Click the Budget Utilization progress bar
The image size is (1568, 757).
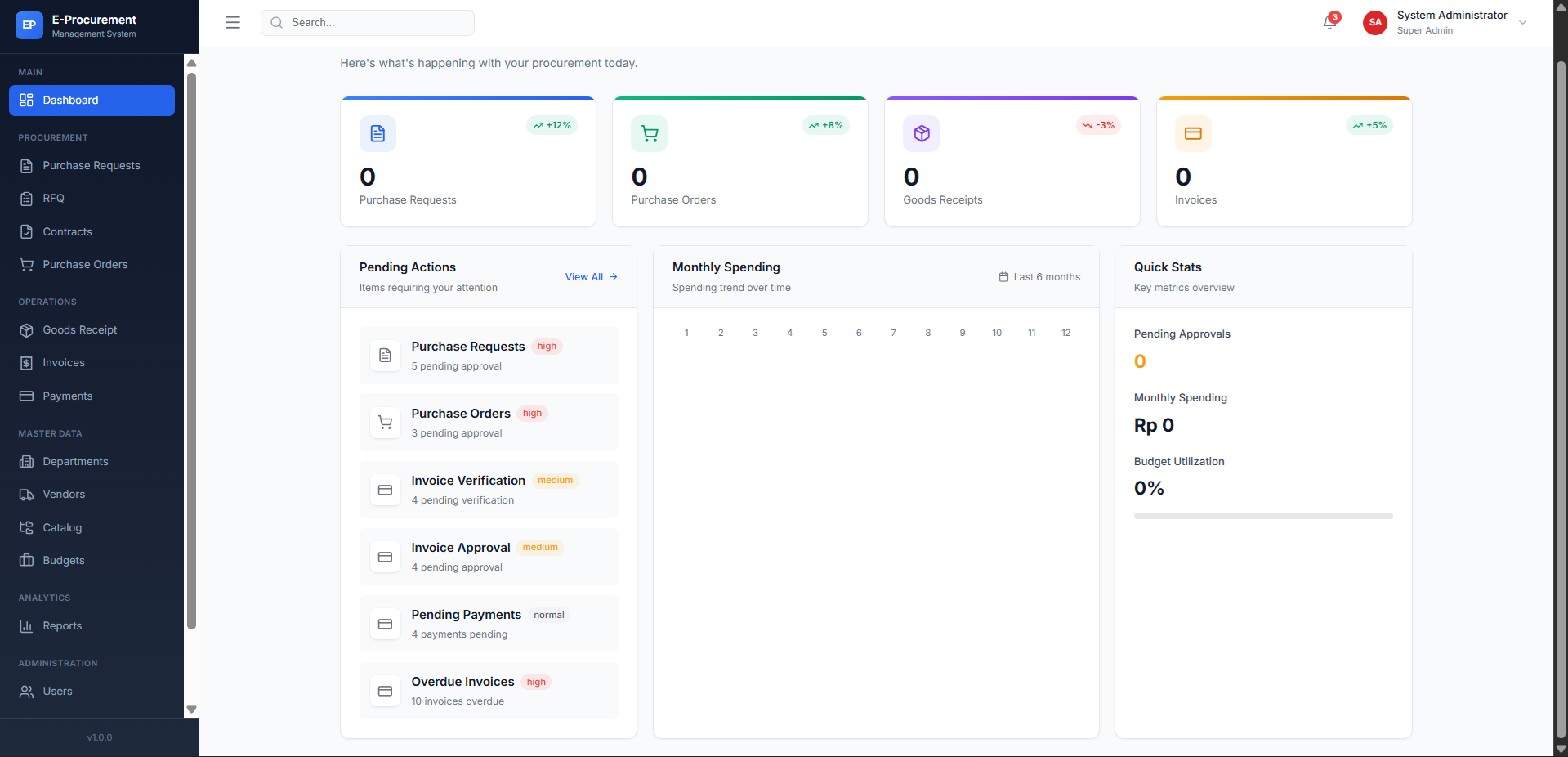tap(1262, 516)
